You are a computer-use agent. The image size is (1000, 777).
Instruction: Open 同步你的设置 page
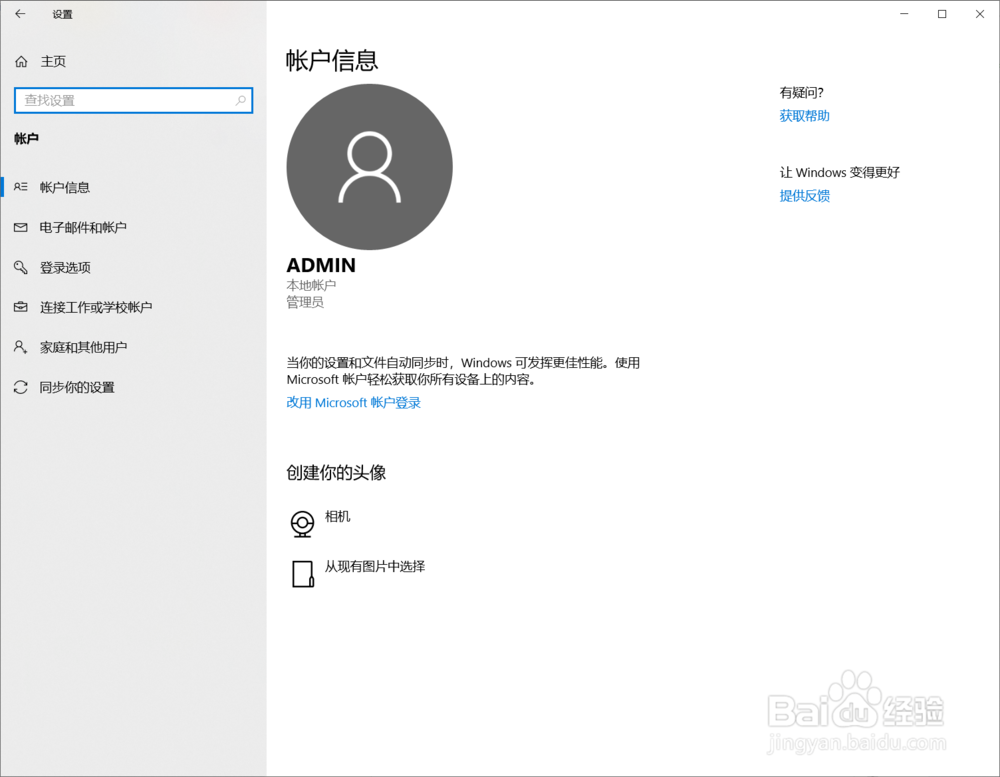coord(77,387)
